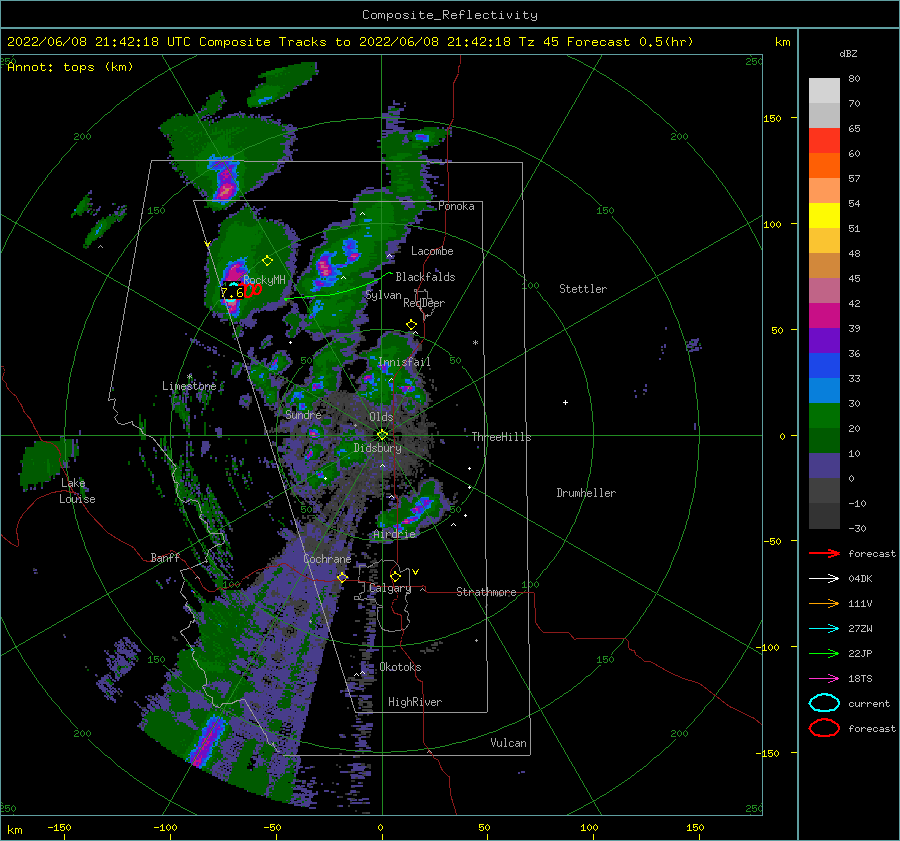Click the Composite_Reflectivity title

(x=450, y=15)
